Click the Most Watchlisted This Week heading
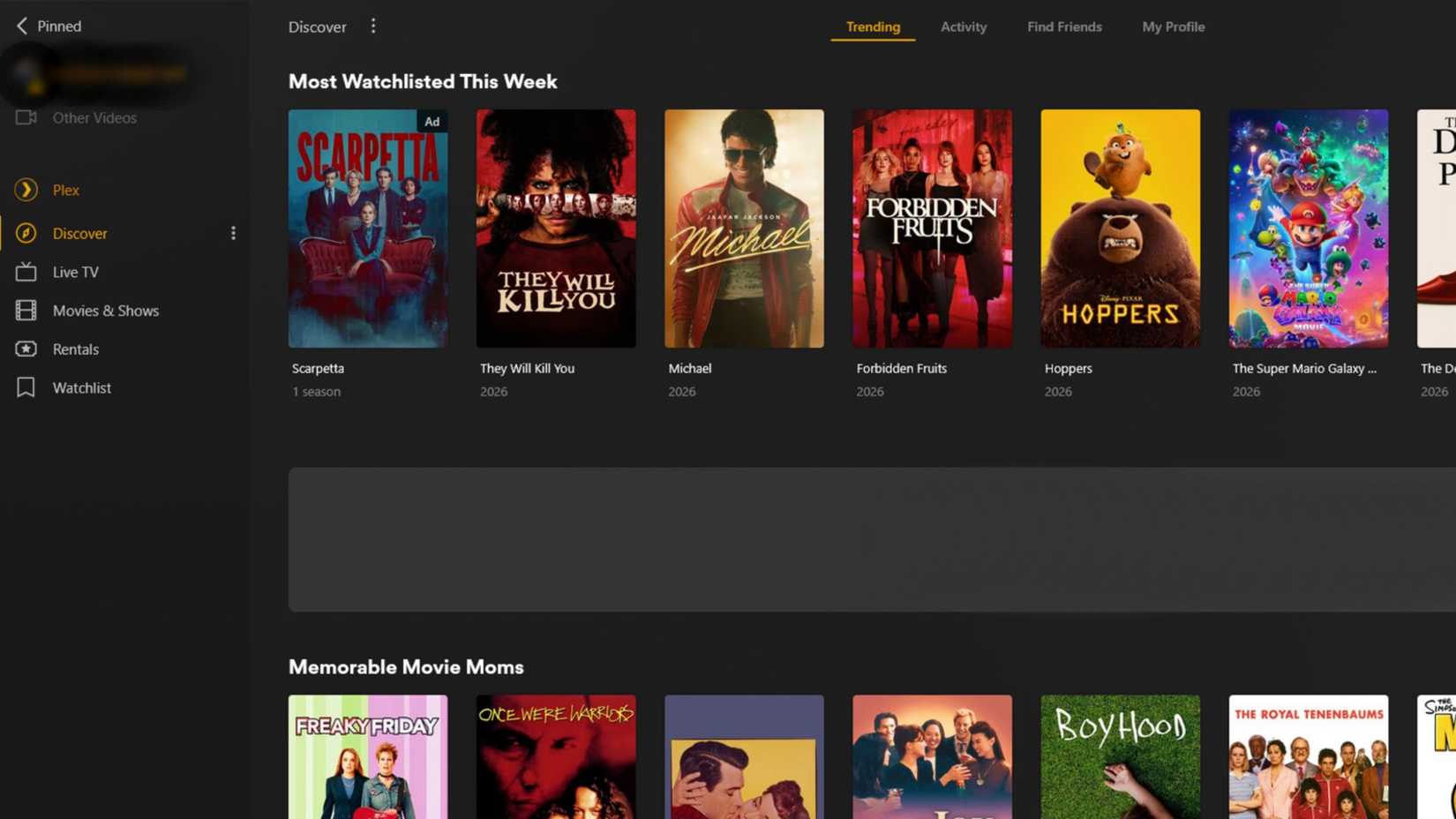This screenshot has width=1456, height=819. [x=423, y=81]
